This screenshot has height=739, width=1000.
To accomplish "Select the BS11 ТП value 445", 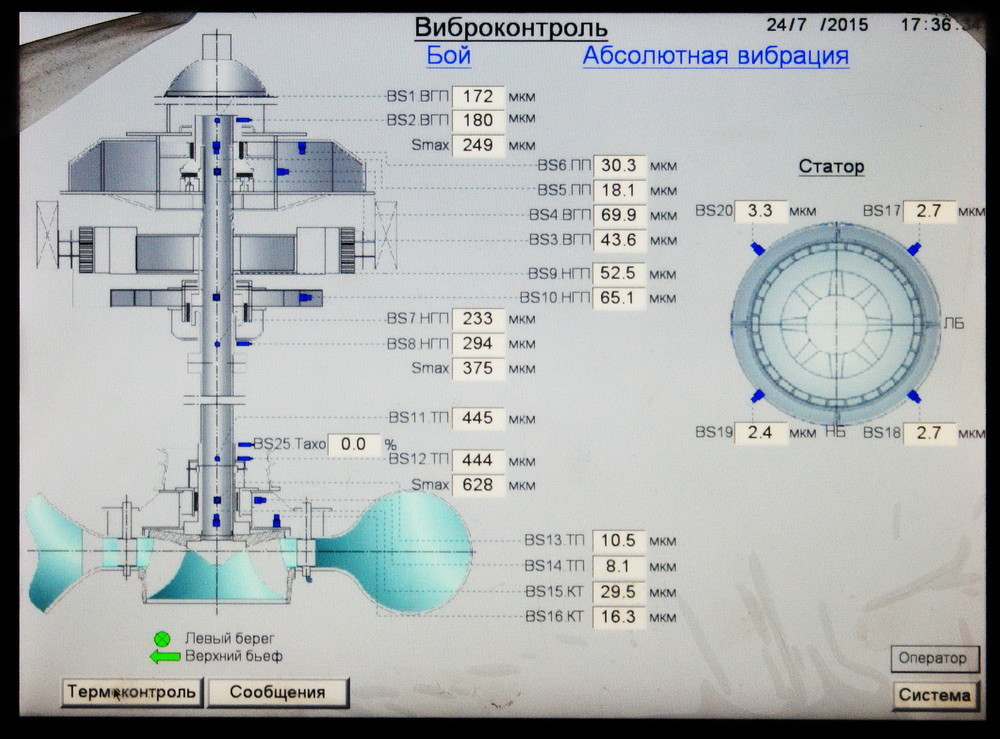I will click(x=478, y=418).
